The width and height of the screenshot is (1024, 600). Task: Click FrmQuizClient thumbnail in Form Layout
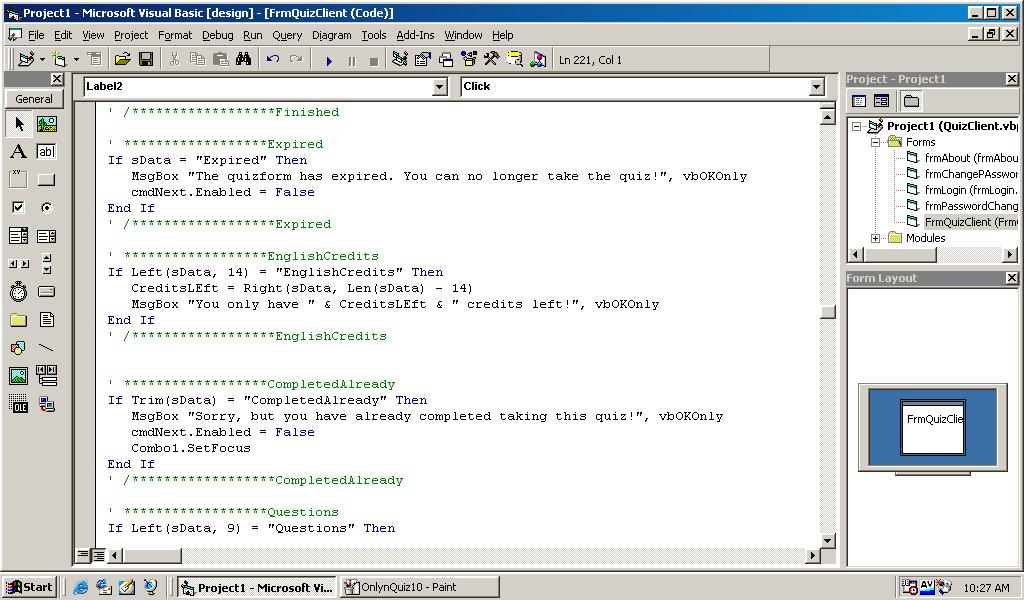(933, 427)
